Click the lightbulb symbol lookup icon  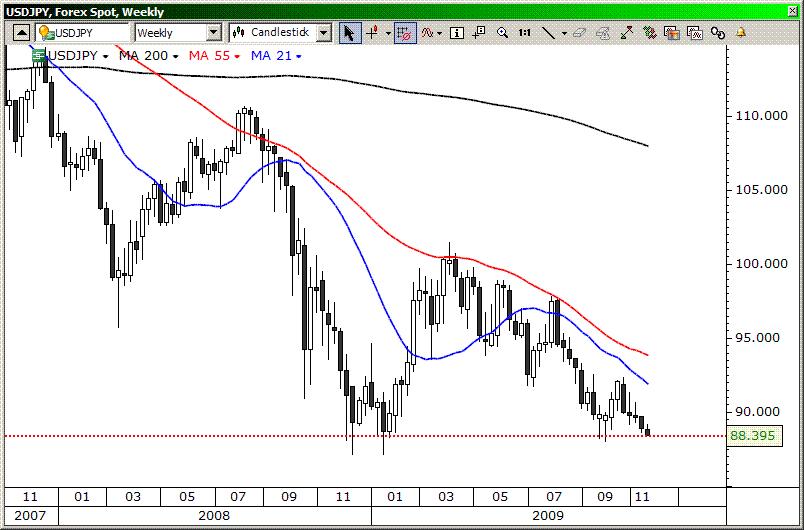(x=46, y=33)
